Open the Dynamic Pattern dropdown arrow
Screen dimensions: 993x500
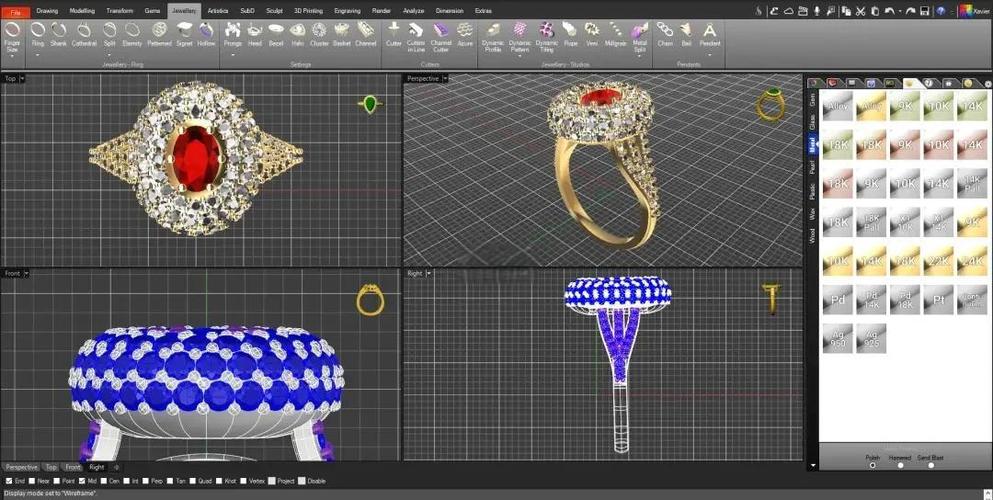[x=519, y=56]
